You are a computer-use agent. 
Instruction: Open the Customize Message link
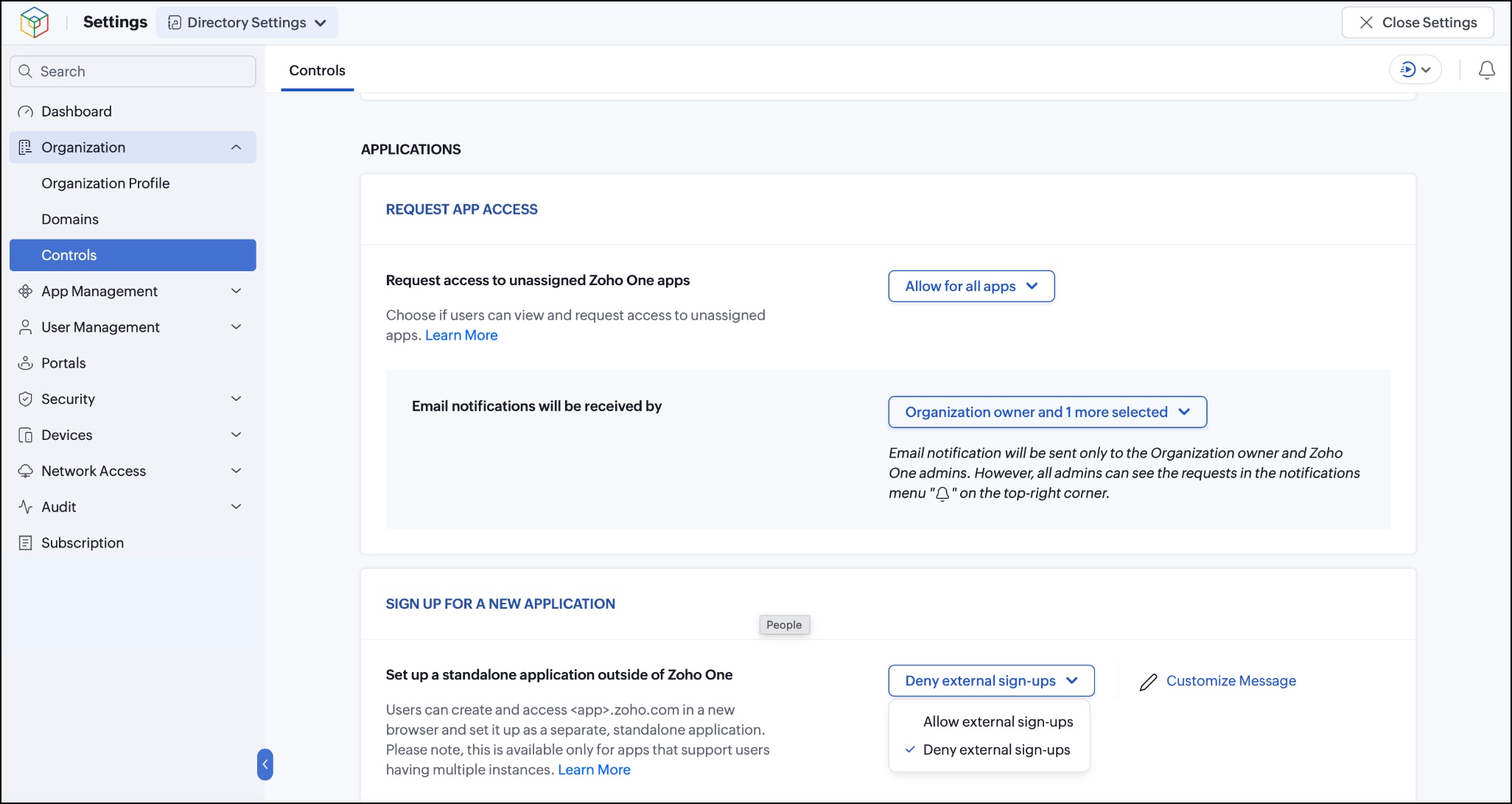coord(1217,682)
